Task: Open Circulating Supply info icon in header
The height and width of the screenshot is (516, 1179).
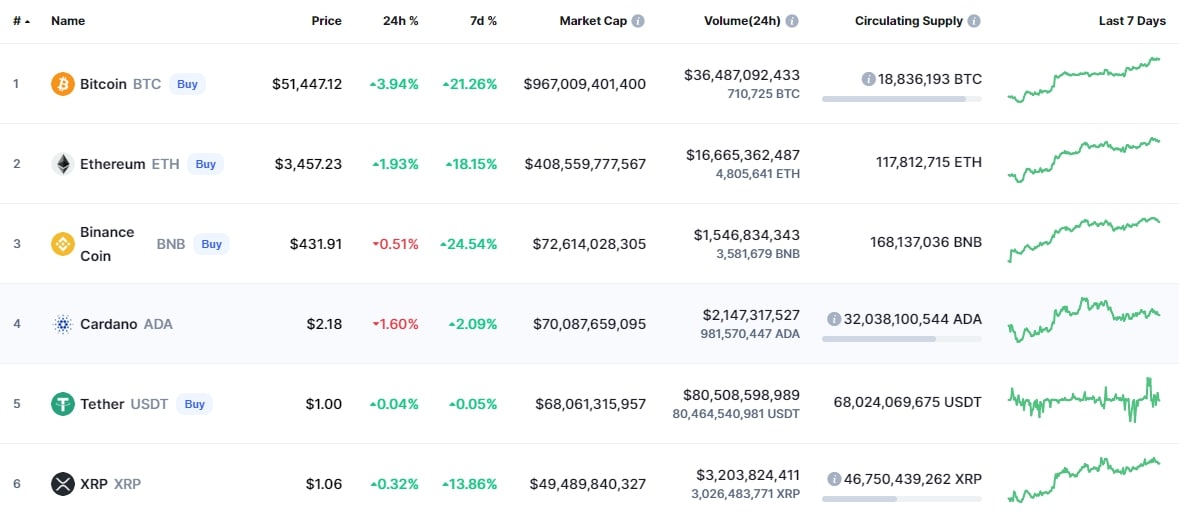Action: tap(974, 21)
